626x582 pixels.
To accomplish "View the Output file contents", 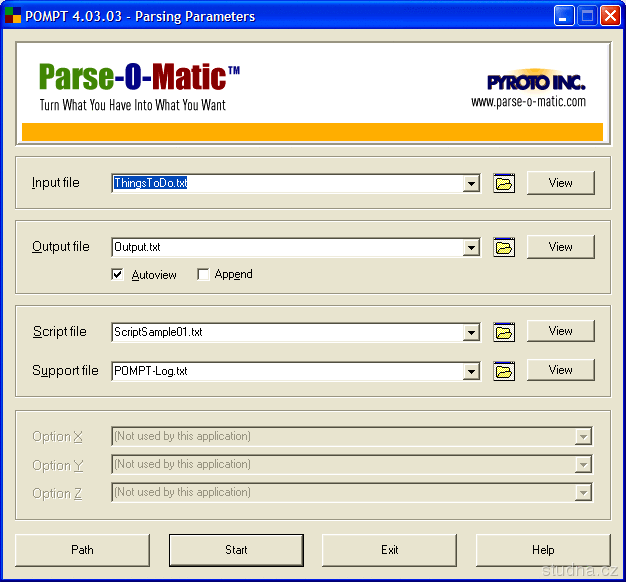I will tap(561, 247).
